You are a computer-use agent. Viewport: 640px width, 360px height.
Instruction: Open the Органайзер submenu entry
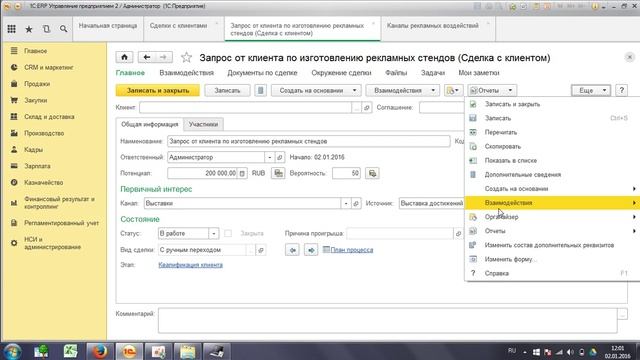(552, 217)
